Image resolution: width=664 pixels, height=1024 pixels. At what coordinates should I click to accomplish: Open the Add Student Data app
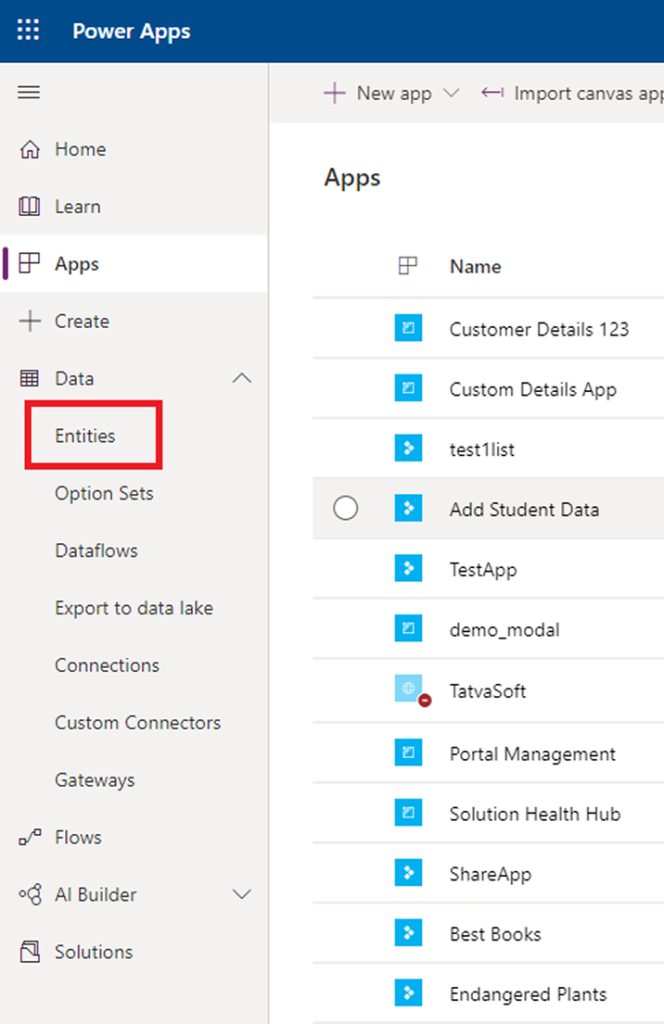524,509
